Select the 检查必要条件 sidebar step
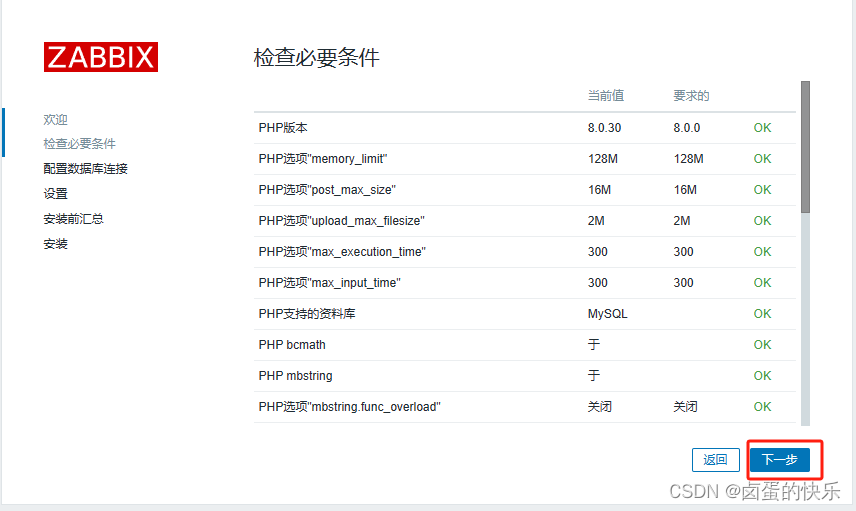 80,144
